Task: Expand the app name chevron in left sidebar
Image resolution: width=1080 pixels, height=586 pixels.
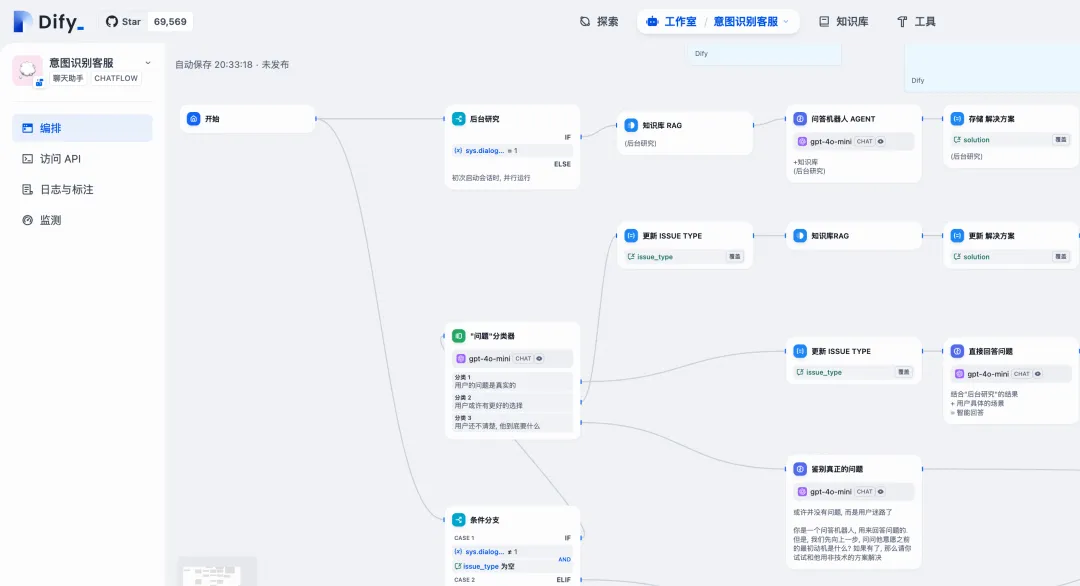Action: (x=147, y=61)
